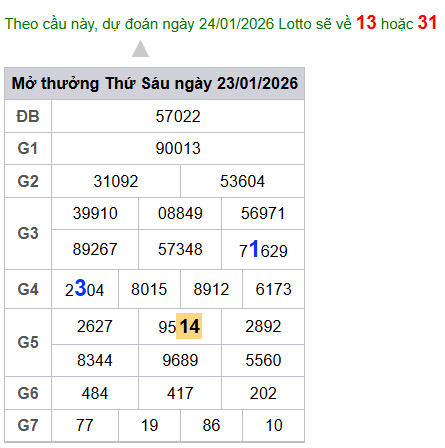Select the G3 number 71629 with blue digit
The image size is (445, 448).
263,249
